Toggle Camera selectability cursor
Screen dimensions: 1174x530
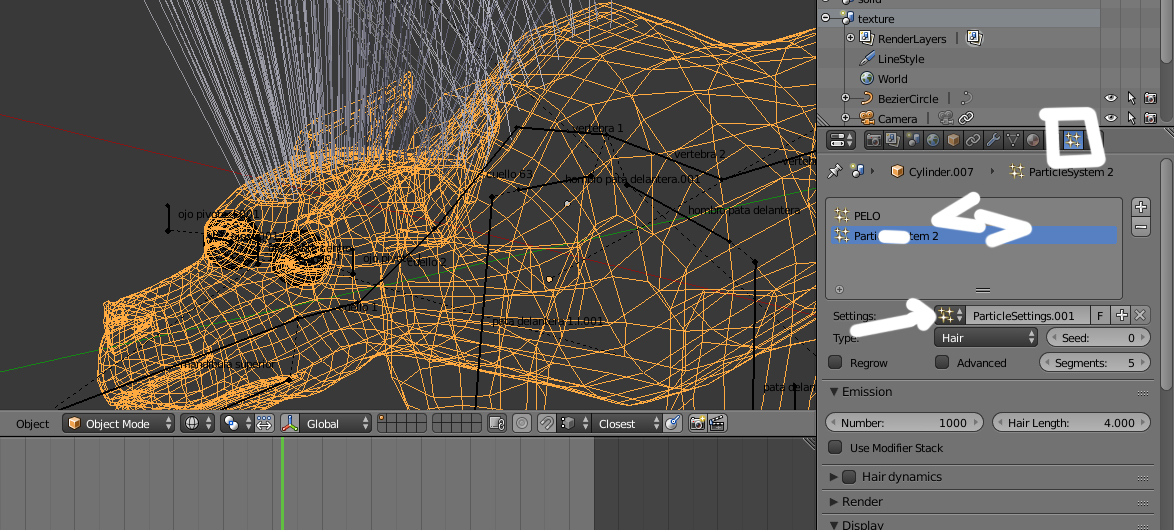point(1131,118)
